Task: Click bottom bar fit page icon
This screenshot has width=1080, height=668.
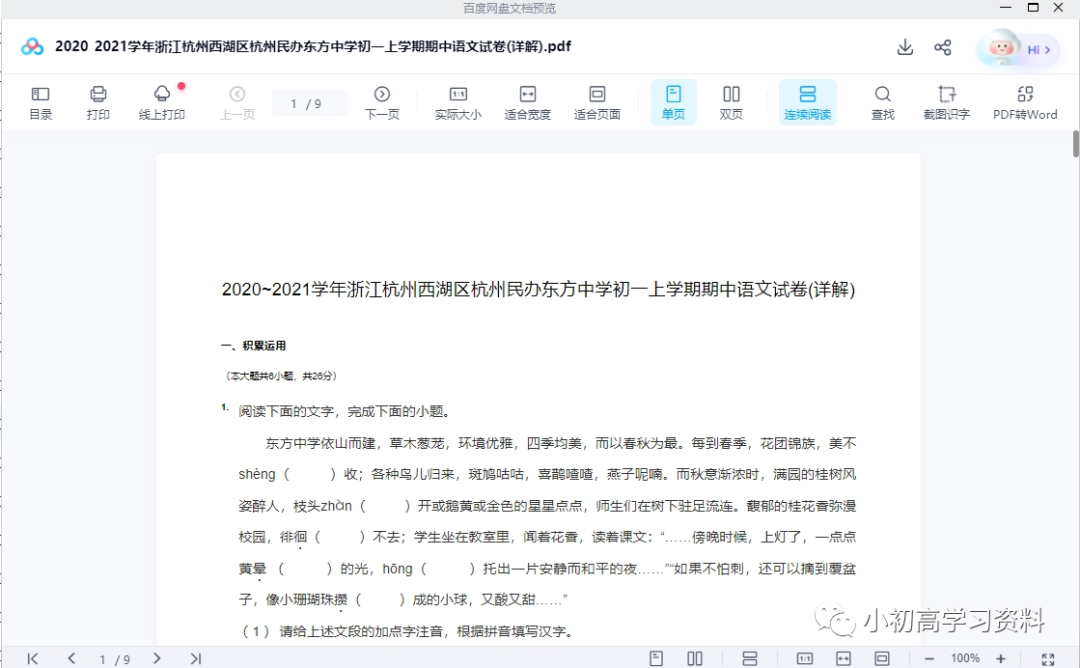Action: (x=882, y=658)
